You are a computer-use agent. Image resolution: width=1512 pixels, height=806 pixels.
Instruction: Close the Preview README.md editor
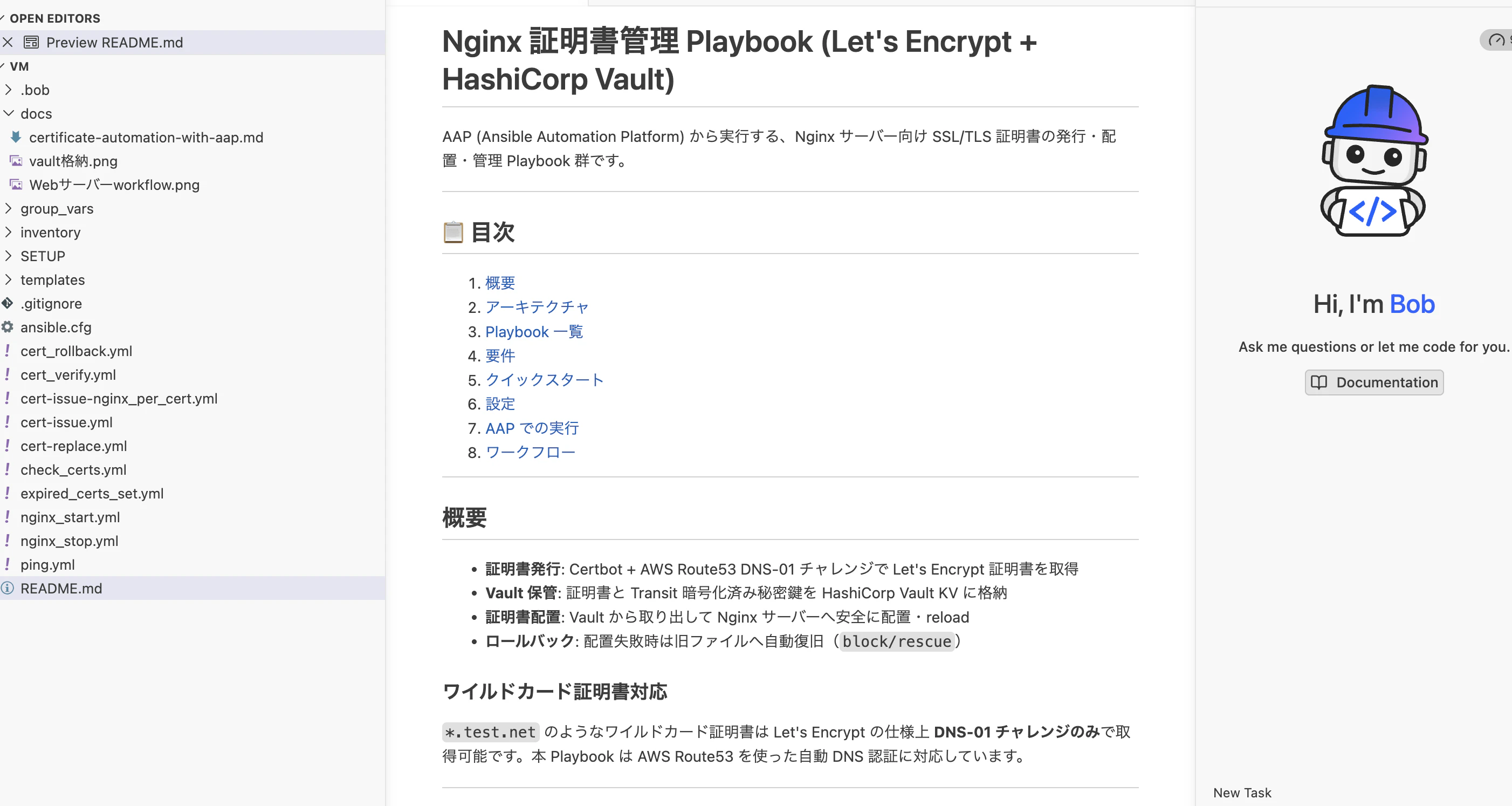tap(8, 42)
